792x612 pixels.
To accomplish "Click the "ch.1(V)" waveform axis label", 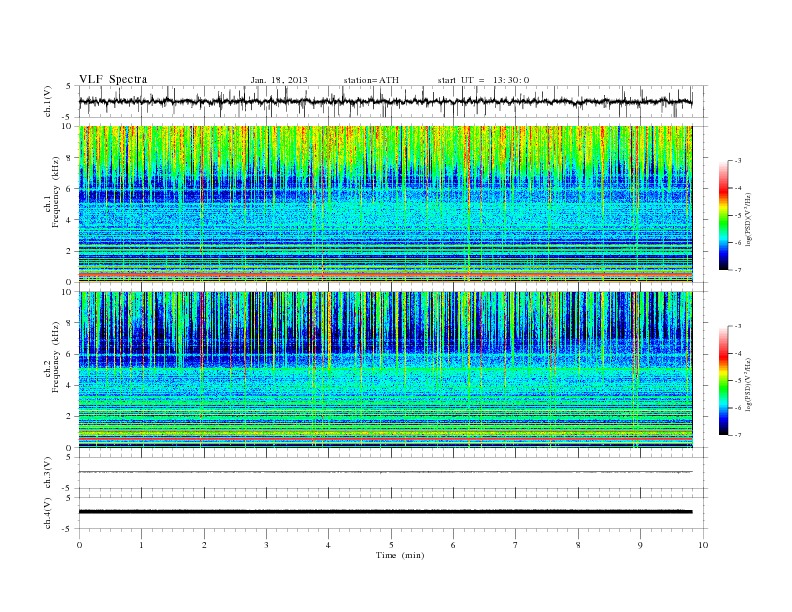I will point(48,101).
